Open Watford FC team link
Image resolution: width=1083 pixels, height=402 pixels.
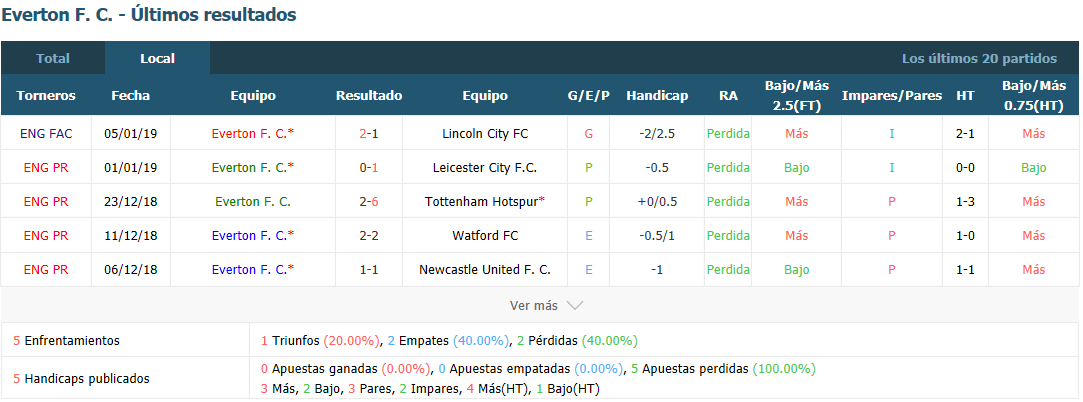pyautogui.click(x=485, y=235)
